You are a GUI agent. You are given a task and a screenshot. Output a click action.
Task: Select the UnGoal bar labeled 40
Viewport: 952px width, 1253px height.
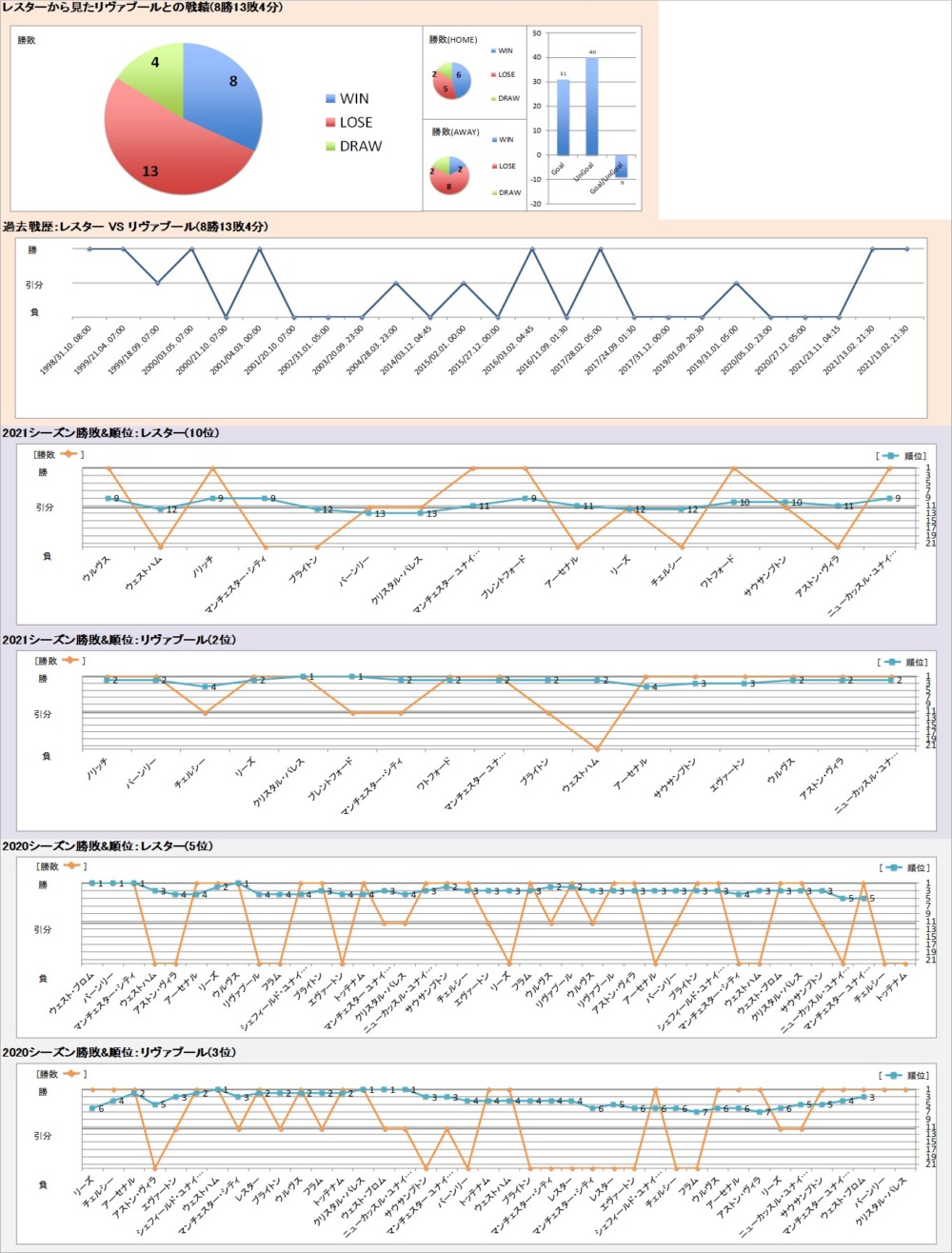[592, 106]
